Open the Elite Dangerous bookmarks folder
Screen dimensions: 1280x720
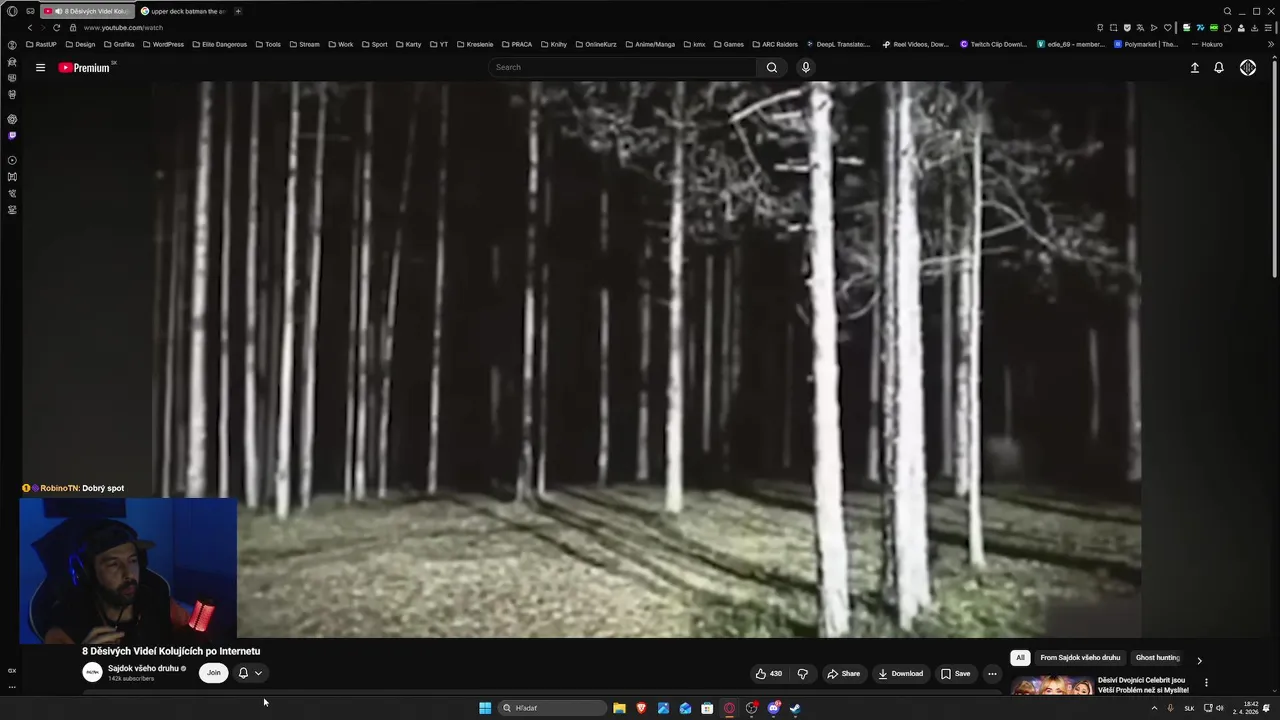[219, 44]
